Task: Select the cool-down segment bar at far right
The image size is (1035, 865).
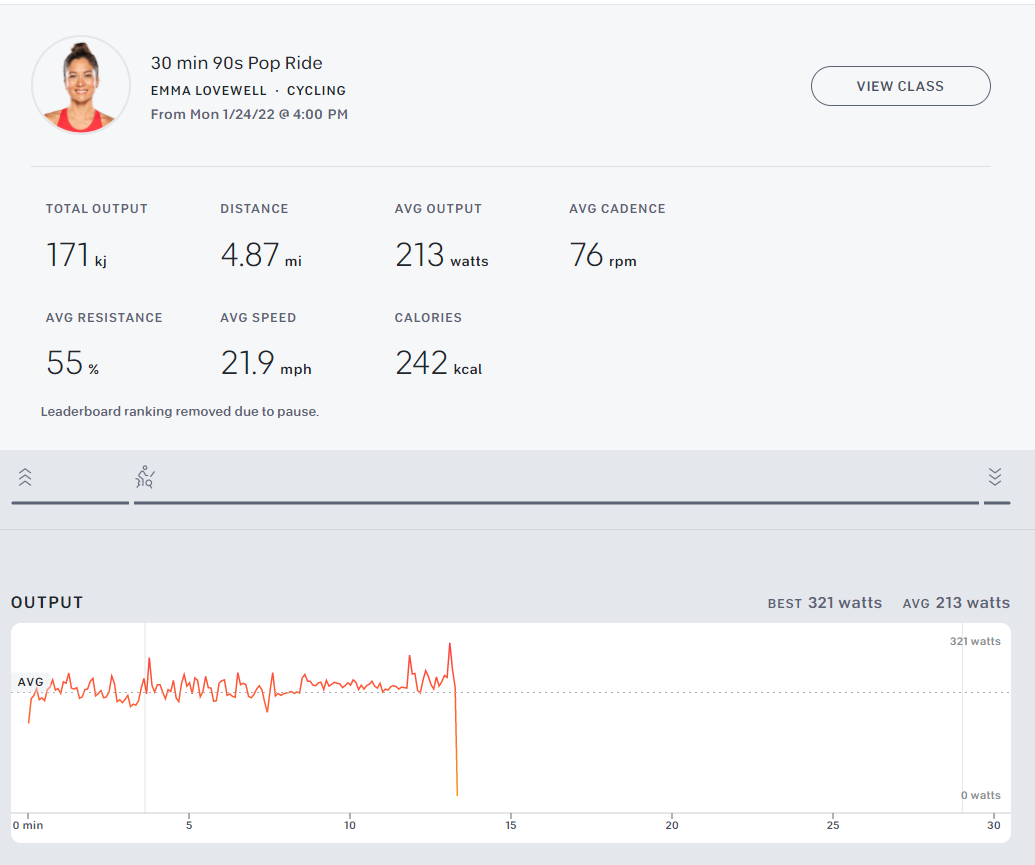Action: tap(996, 502)
